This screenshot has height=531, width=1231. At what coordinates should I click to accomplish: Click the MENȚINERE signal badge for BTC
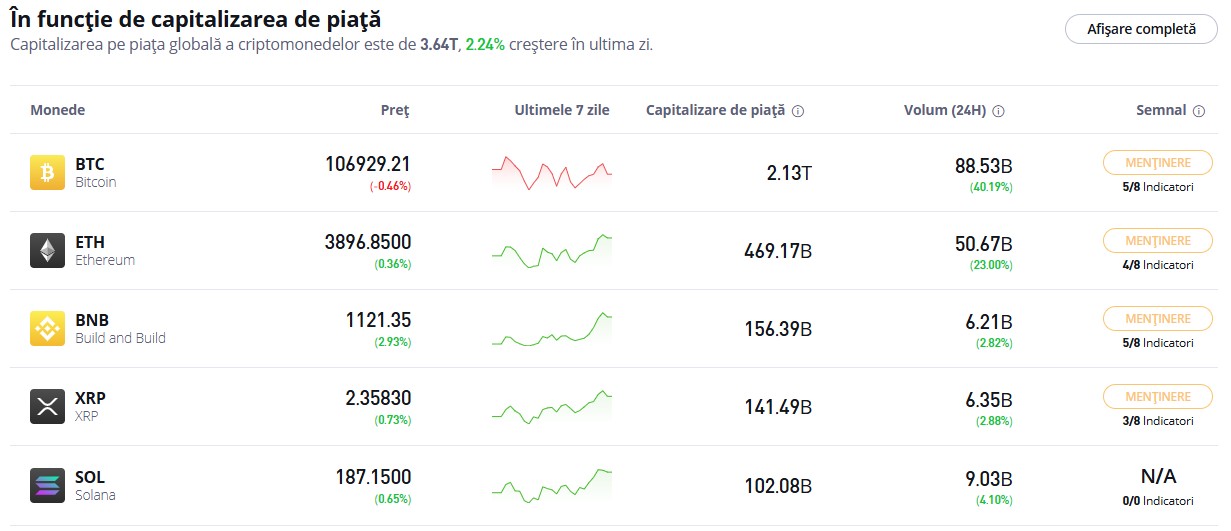coord(1157,163)
